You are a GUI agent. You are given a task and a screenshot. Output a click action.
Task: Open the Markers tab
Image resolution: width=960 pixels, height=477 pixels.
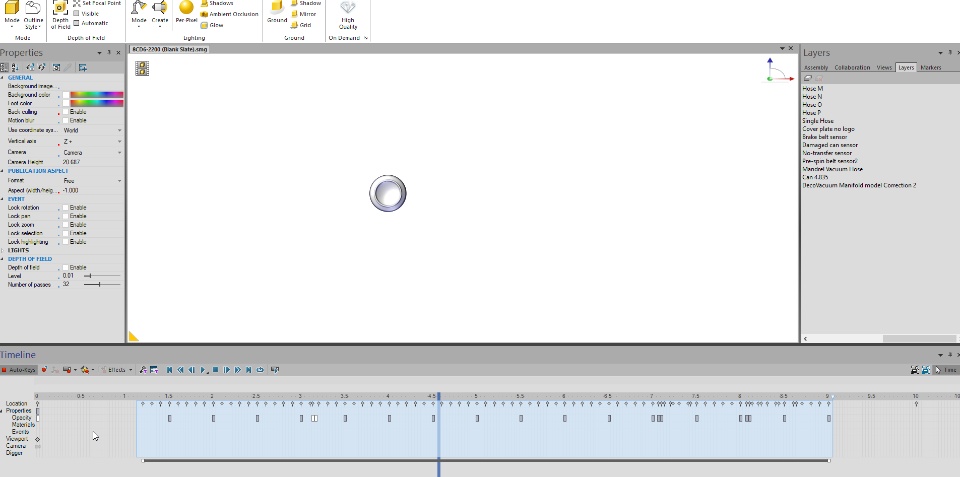(x=931, y=67)
